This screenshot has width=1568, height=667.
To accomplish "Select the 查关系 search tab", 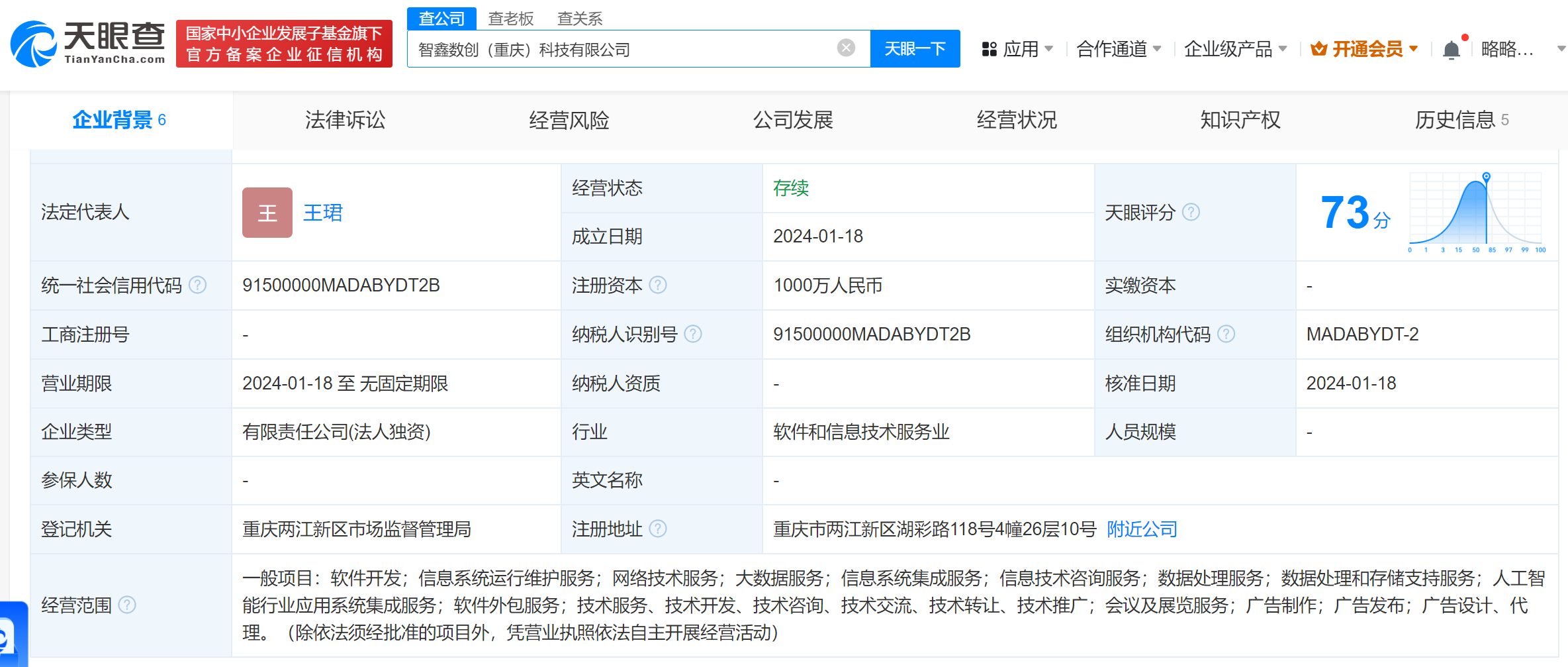I will (x=580, y=19).
